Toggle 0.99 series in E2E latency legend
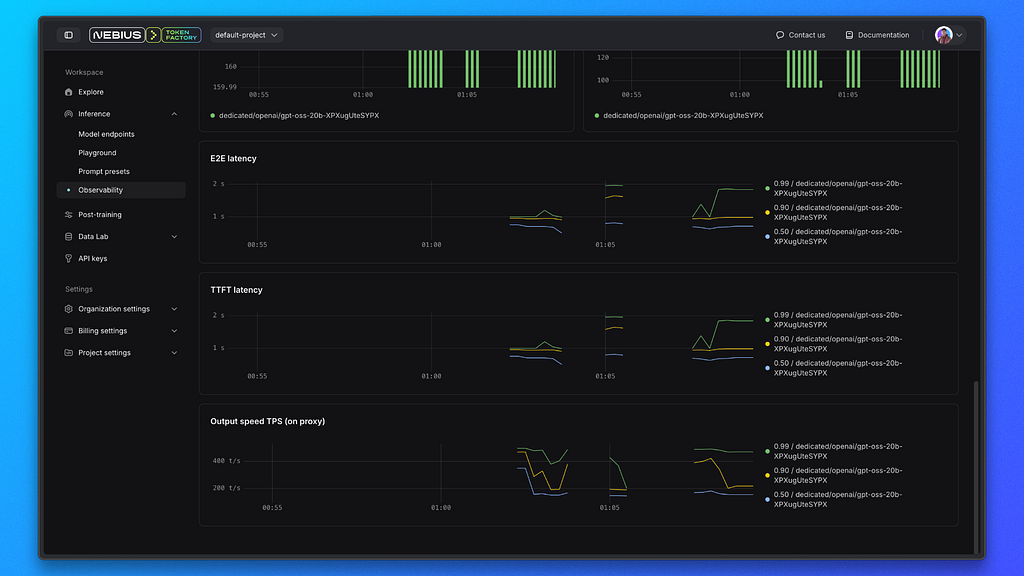Viewport: 1024px width, 576px height. (835, 189)
